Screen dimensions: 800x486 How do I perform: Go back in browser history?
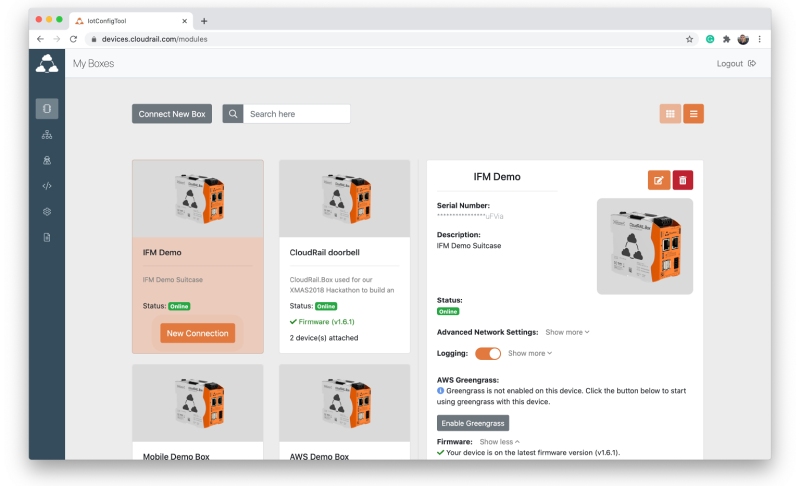click(x=40, y=39)
